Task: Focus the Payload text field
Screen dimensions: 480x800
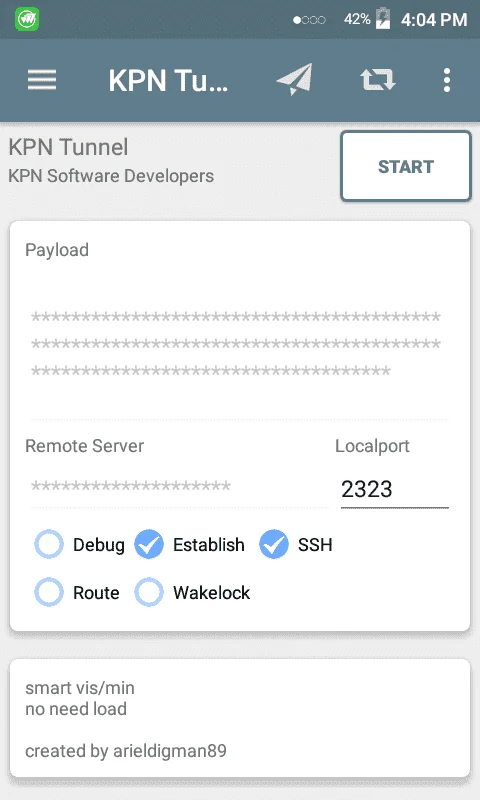Action: 240,344
